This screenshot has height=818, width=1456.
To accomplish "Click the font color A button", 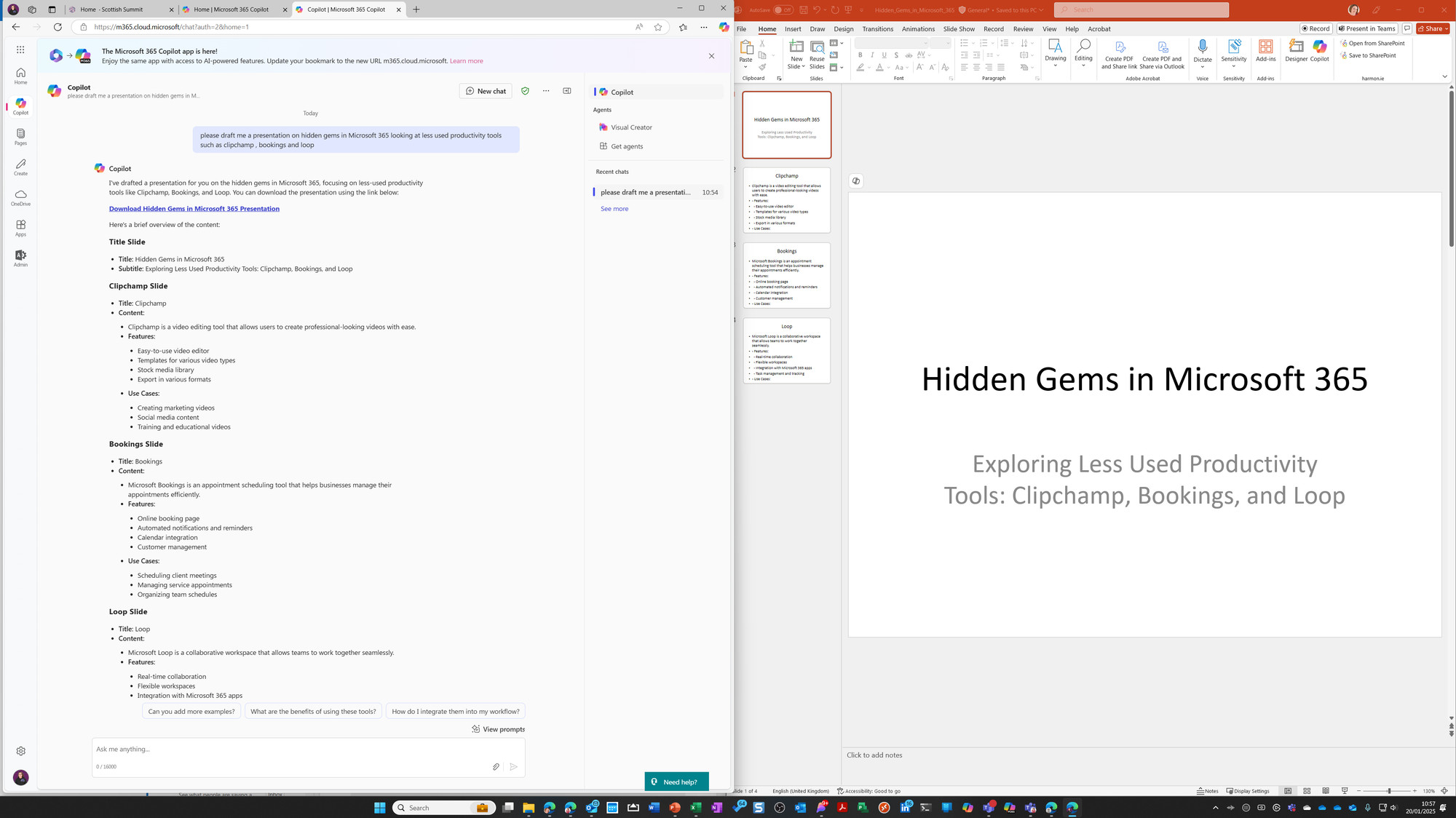I will [x=879, y=68].
